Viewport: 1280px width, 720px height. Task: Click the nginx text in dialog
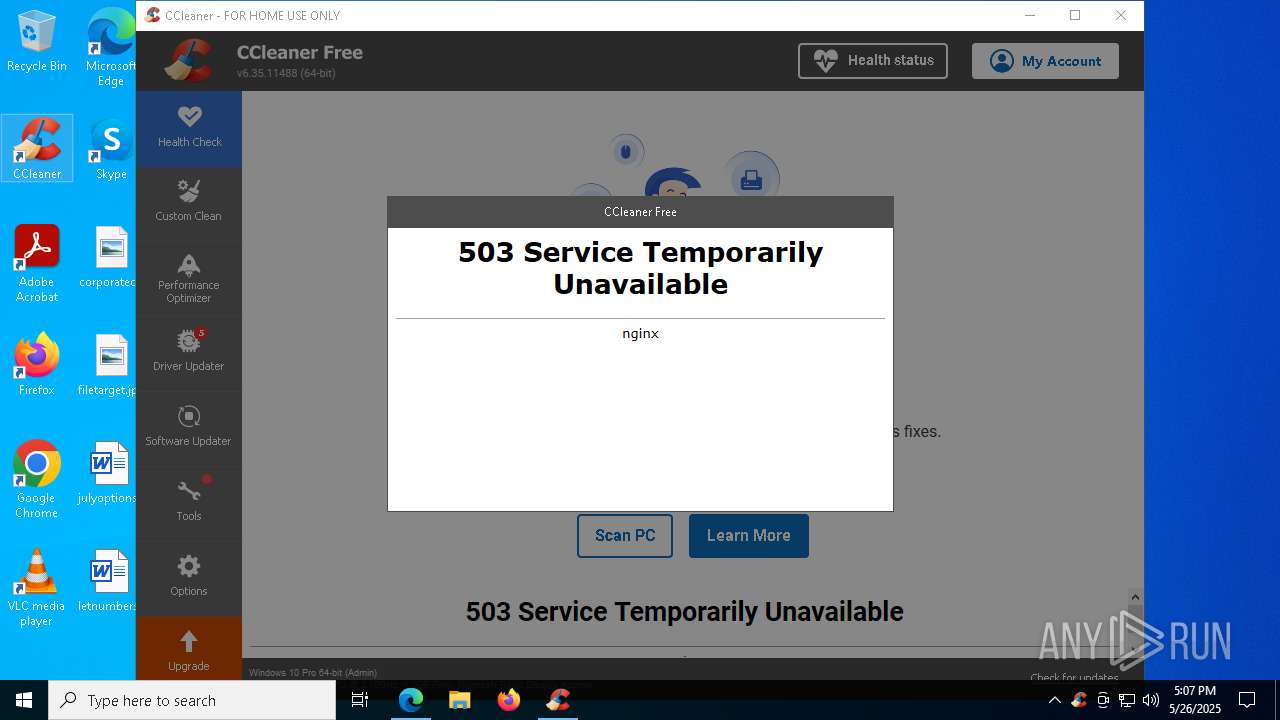640,334
